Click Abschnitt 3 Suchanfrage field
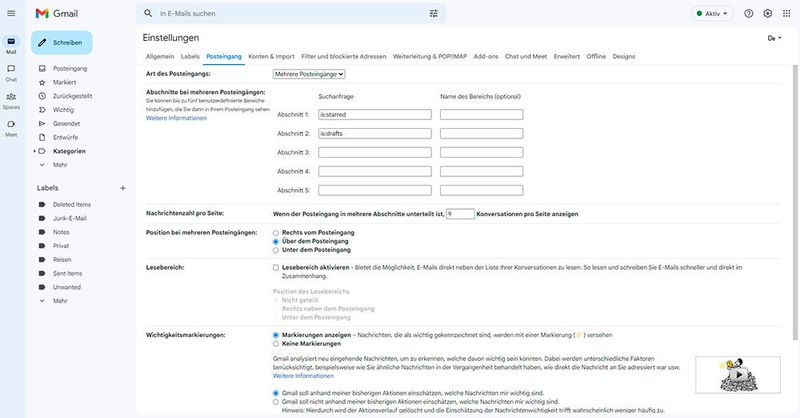This screenshot has height=418, width=800. [x=375, y=153]
